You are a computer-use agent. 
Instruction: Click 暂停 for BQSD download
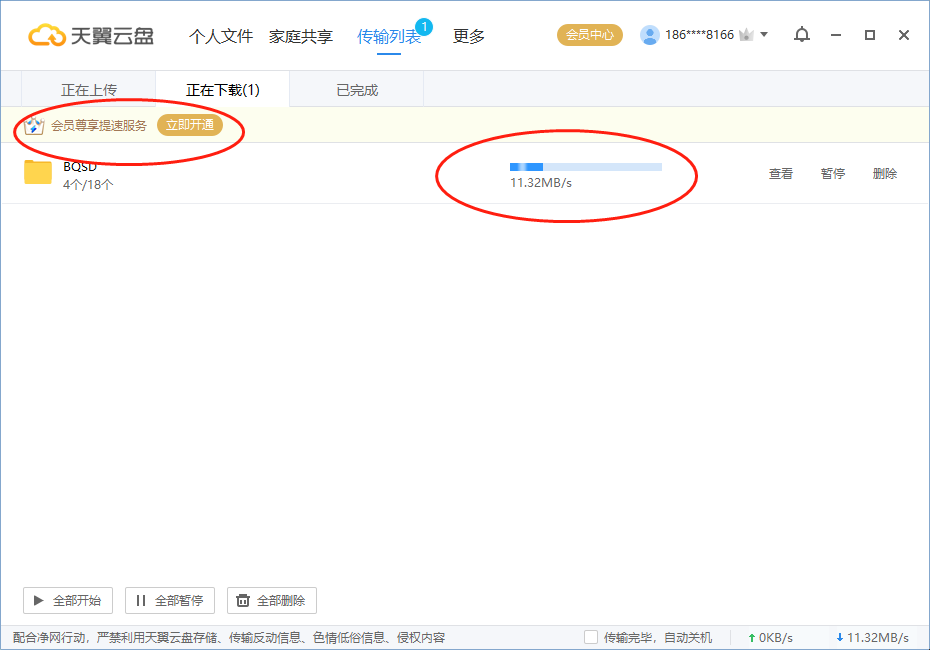pos(833,174)
